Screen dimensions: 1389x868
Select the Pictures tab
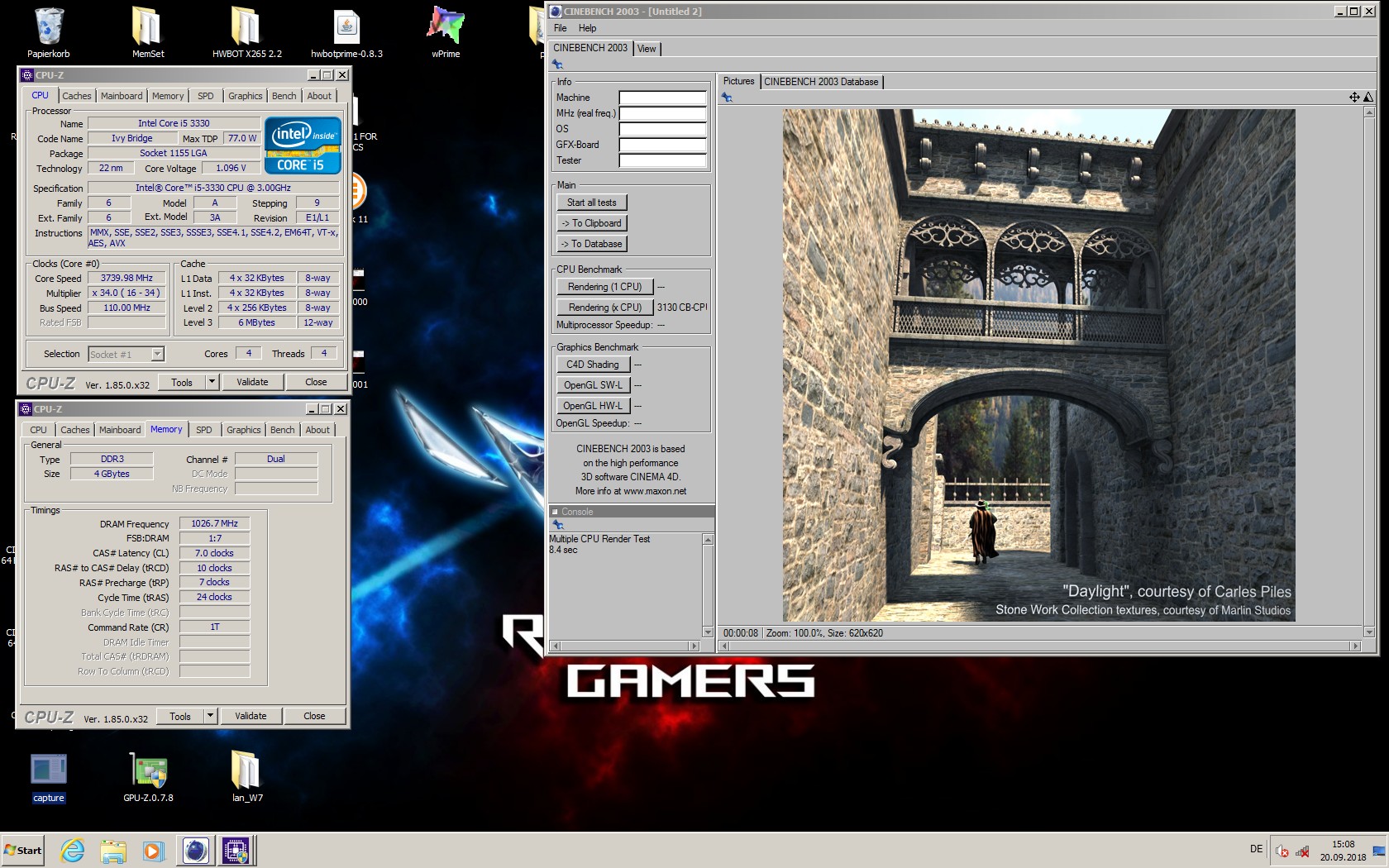pyautogui.click(x=738, y=81)
